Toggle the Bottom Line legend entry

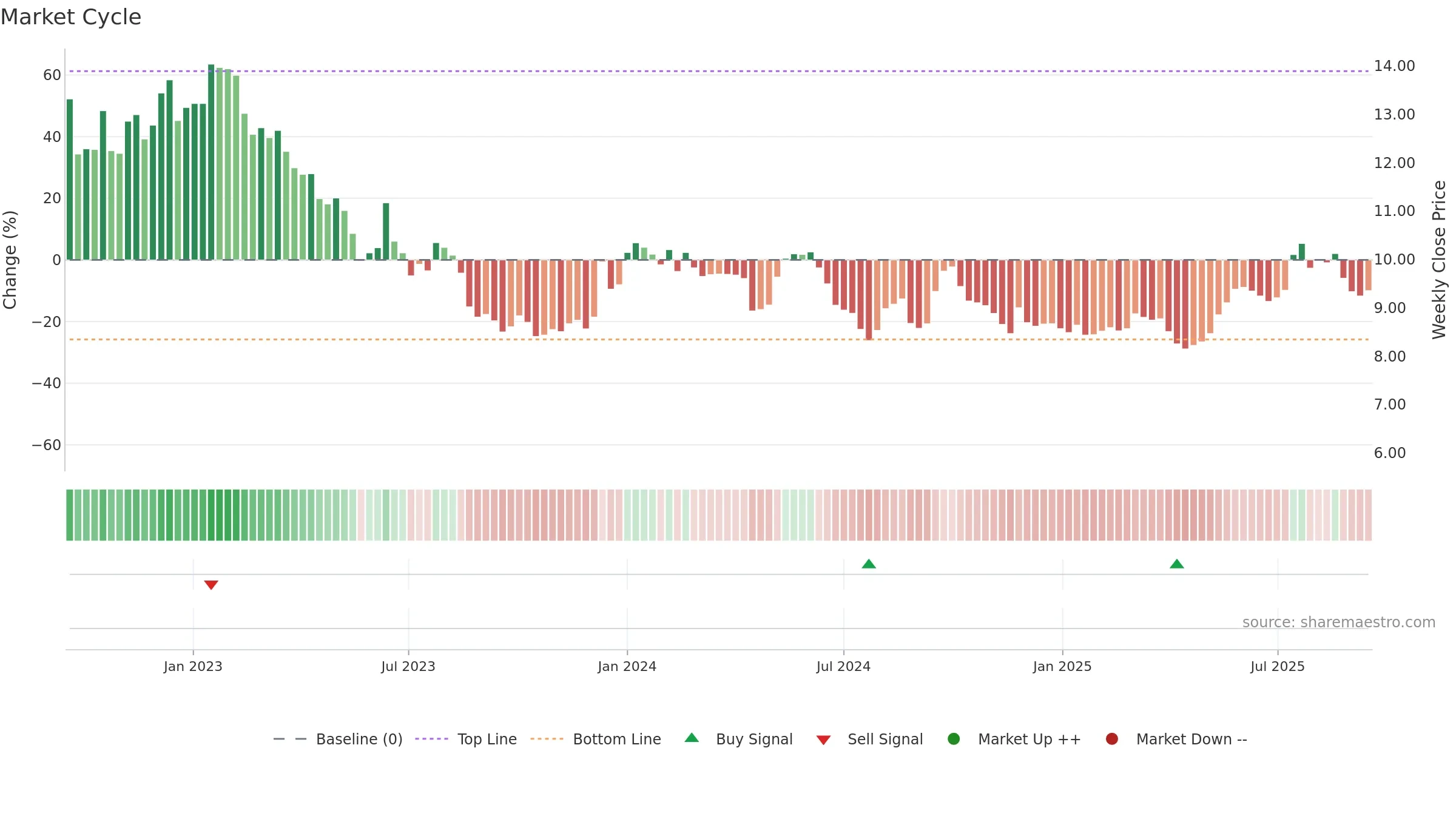click(x=596, y=739)
